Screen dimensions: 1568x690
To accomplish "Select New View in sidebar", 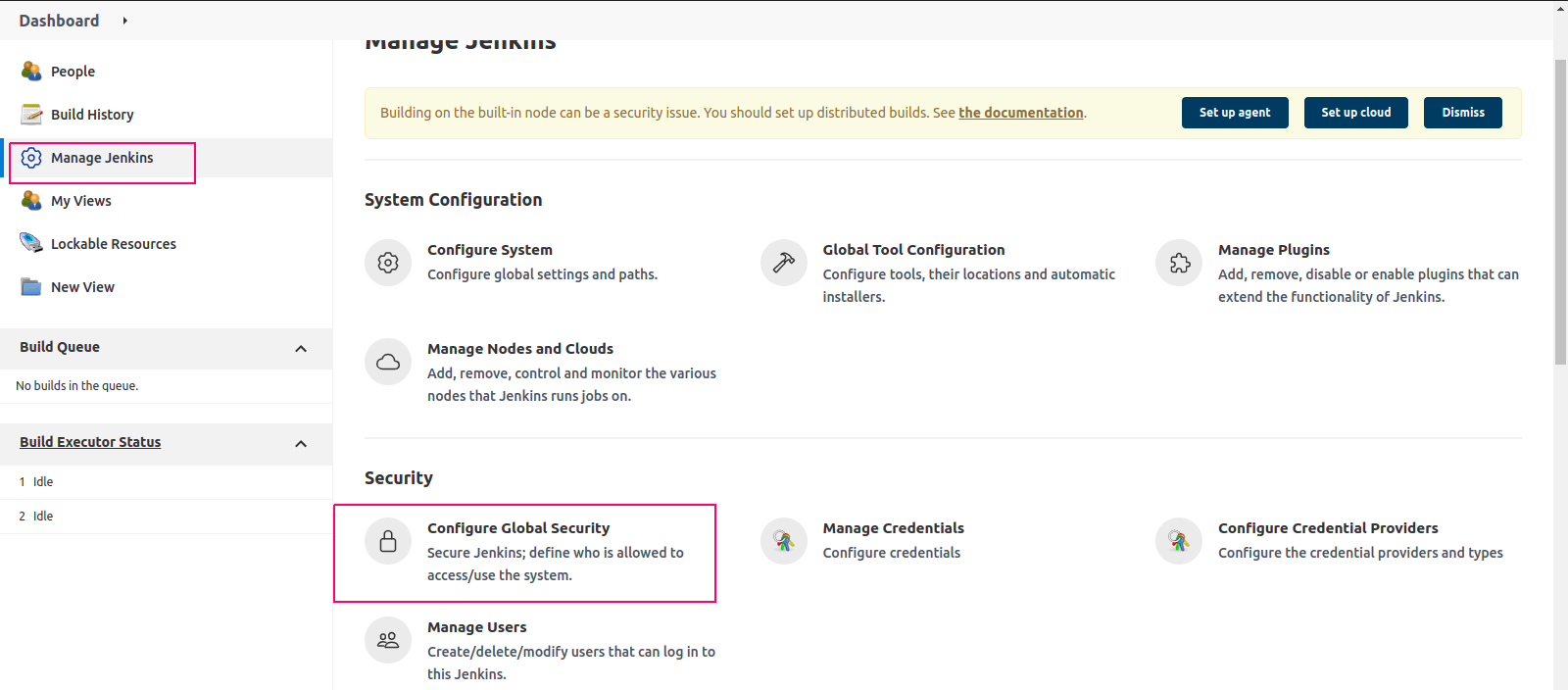I will [x=82, y=287].
